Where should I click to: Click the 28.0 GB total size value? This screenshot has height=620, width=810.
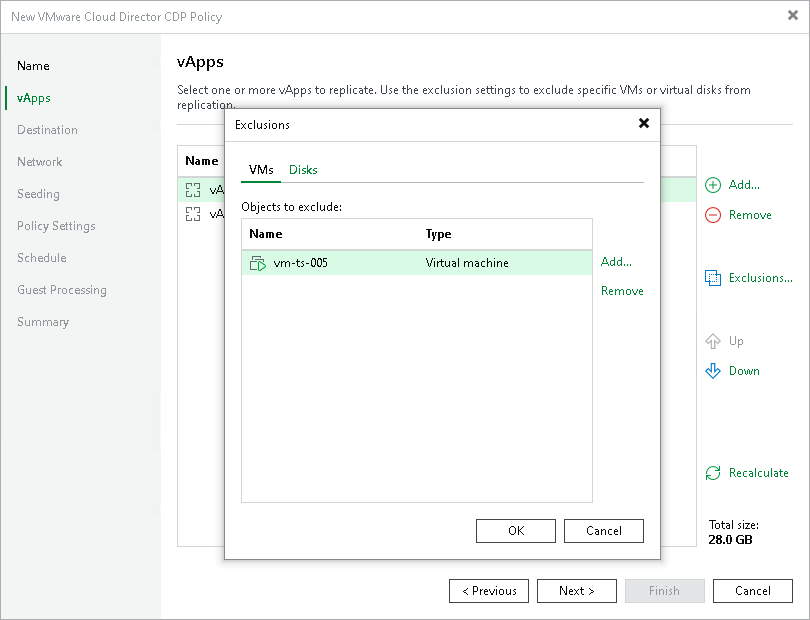tap(730, 540)
